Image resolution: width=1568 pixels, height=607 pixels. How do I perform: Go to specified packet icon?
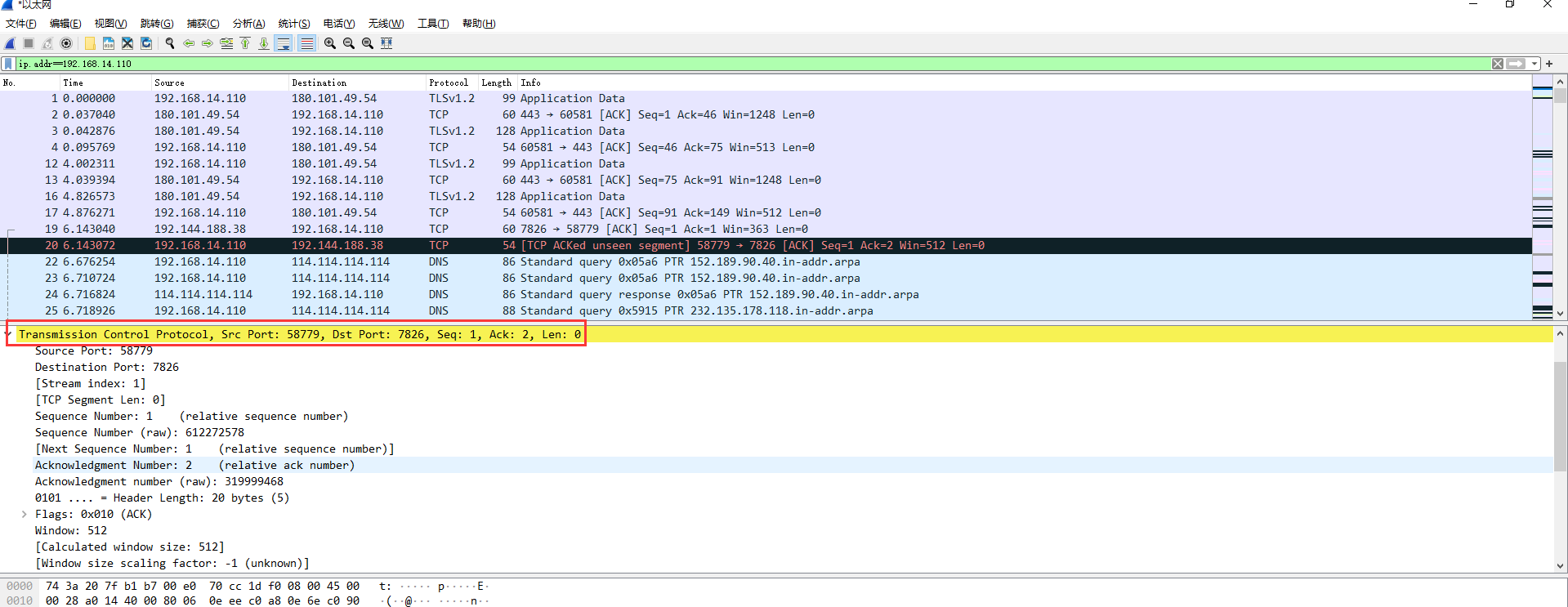tap(226, 43)
